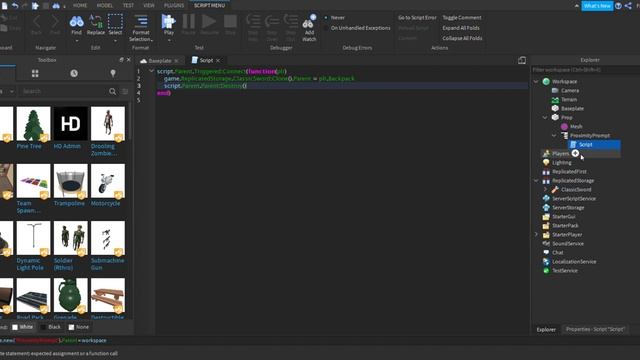Select the Pine Tree toolbox thumbnail
Image resolution: width=640 pixels, height=360 pixels.
pyautogui.click(x=33, y=124)
